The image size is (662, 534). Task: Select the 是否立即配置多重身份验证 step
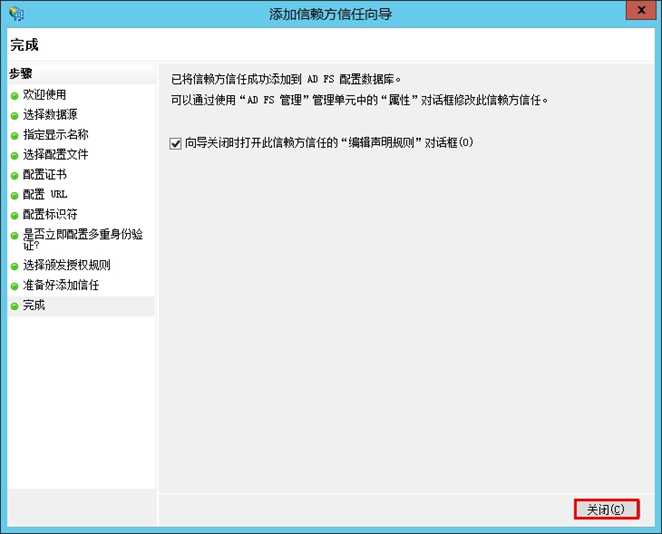(83, 239)
